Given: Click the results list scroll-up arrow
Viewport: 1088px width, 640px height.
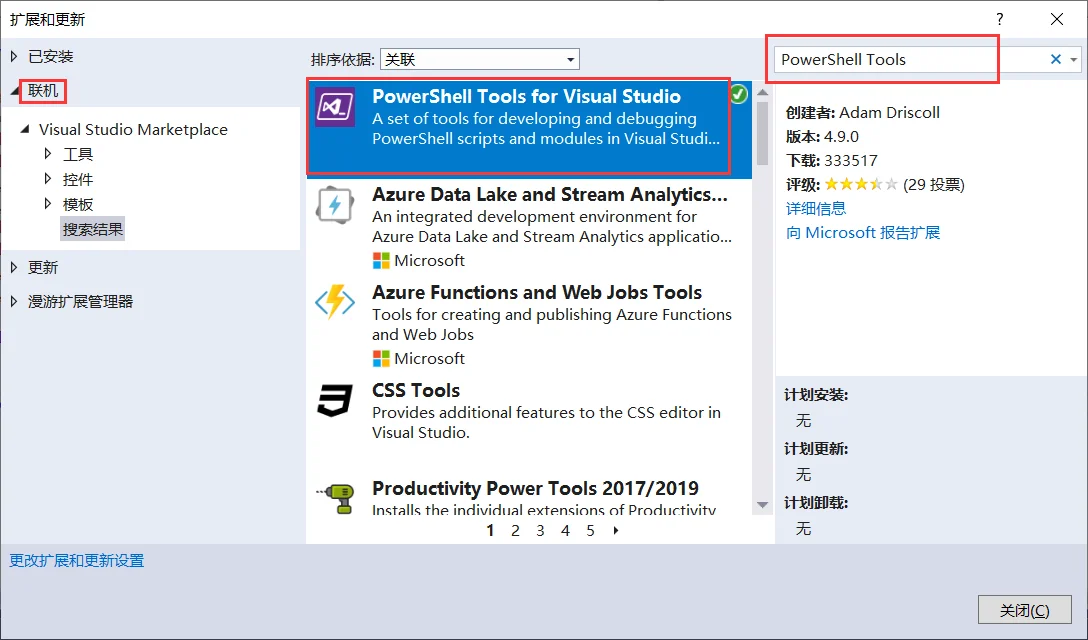Looking at the screenshot, I should point(763,92).
